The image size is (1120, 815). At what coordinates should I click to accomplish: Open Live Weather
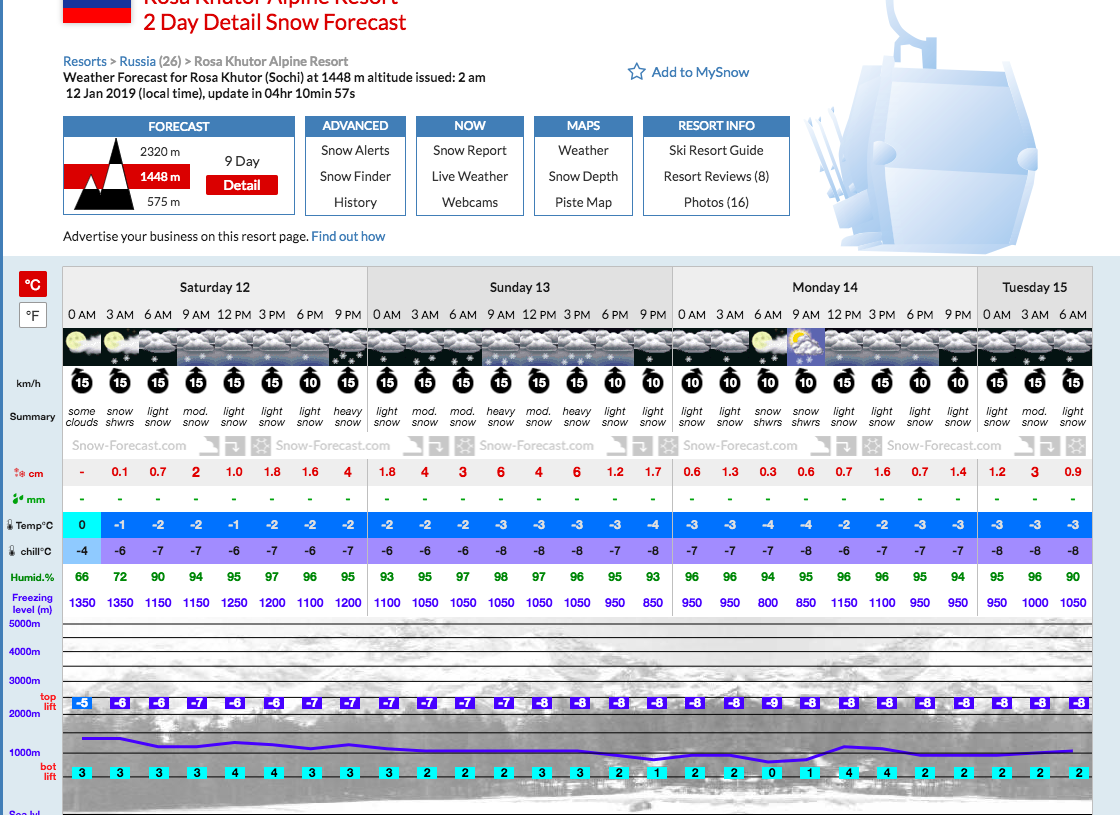point(469,176)
